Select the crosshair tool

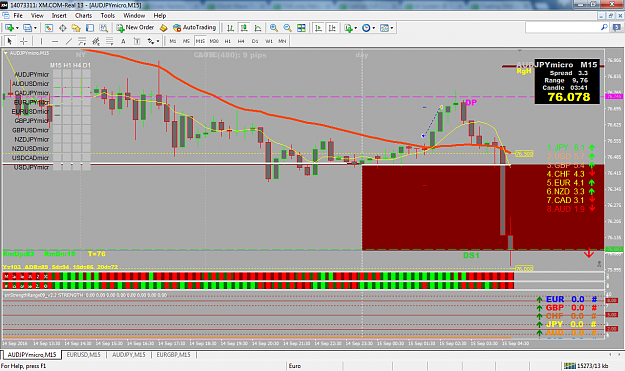pyautogui.click(x=24, y=41)
